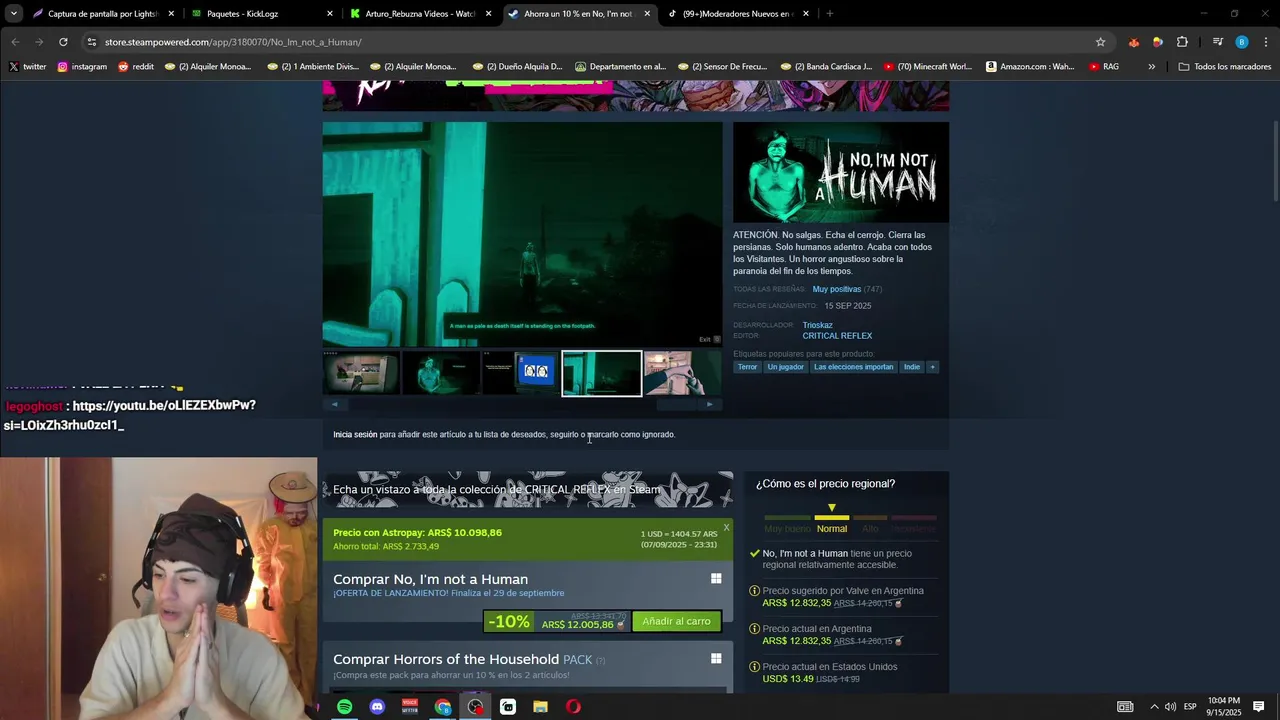This screenshot has width=1280, height=720.
Task: Open the Amazon bookmark
Action: [x=1030, y=67]
